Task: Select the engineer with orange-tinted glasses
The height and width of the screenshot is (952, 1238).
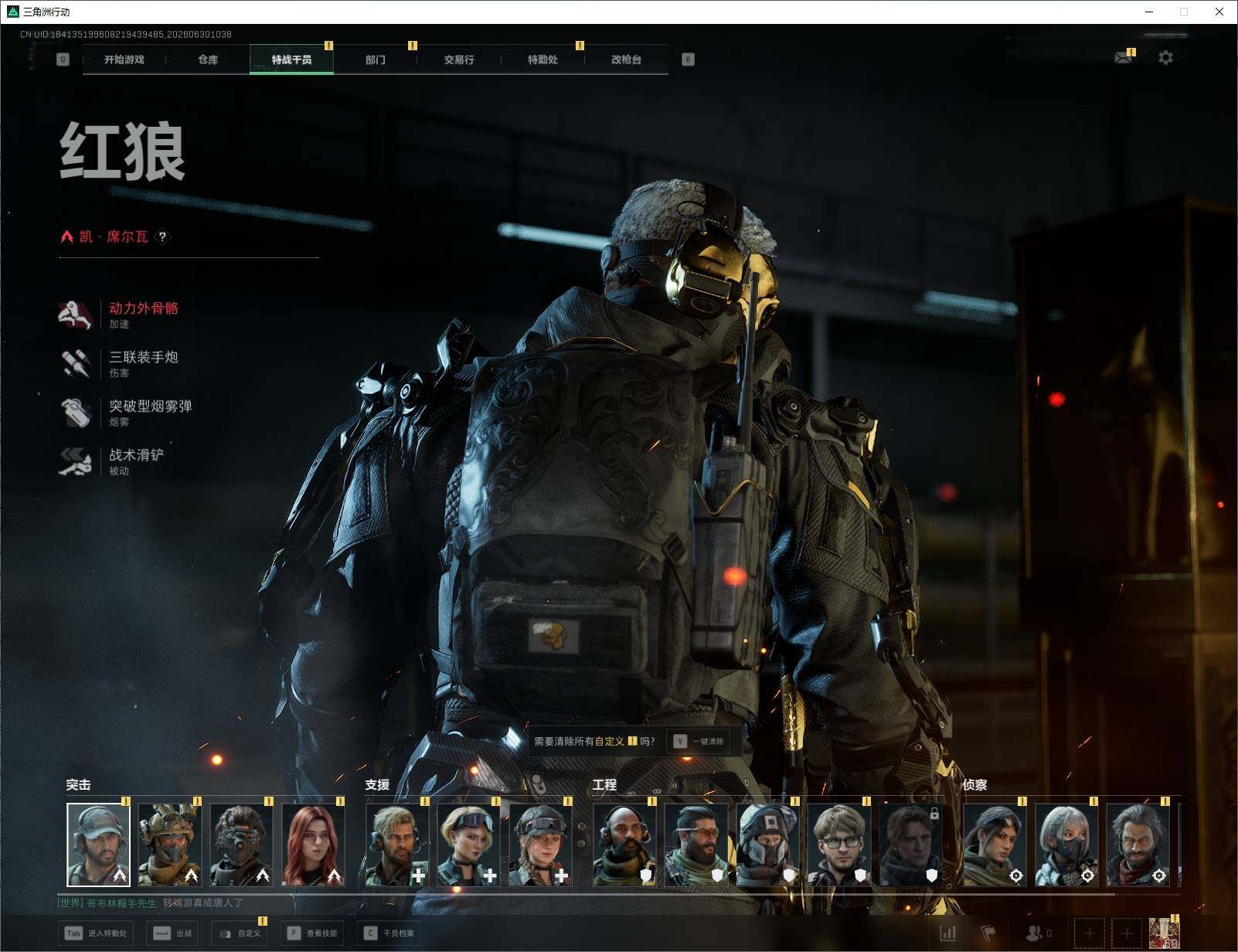Action: 696,845
